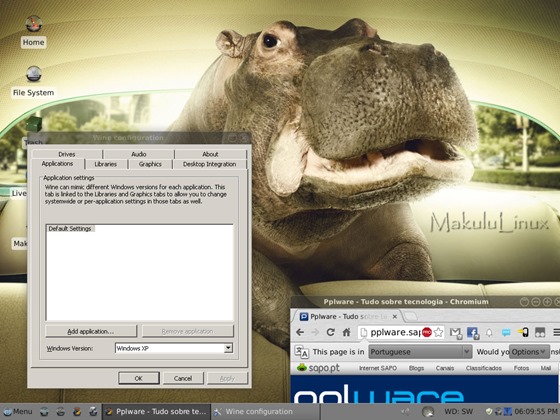
Task: Open the Facebook extension icon
Action: coord(472,333)
